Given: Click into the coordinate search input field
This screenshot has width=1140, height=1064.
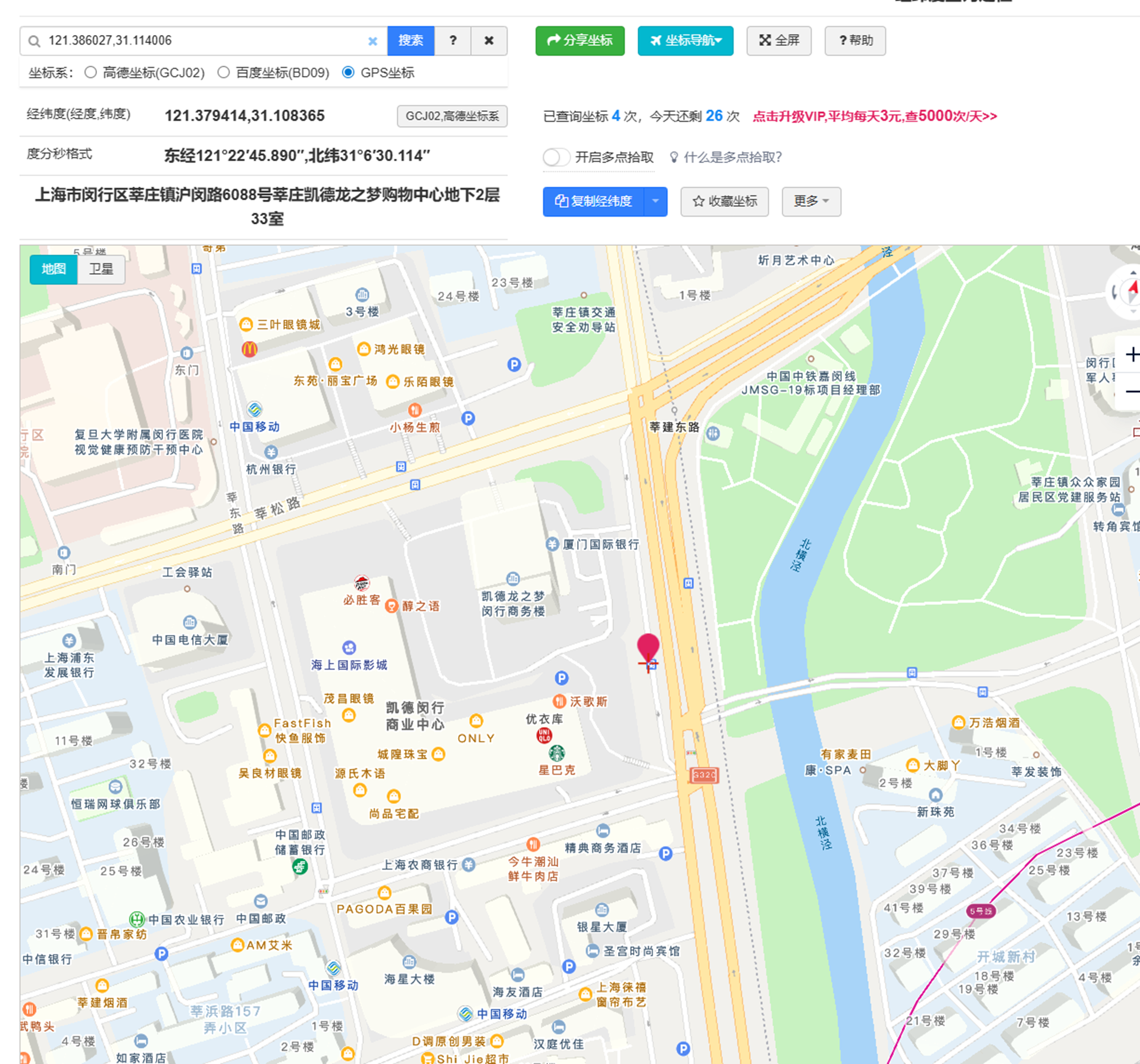Looking at the screenshot, I should 202,40.
